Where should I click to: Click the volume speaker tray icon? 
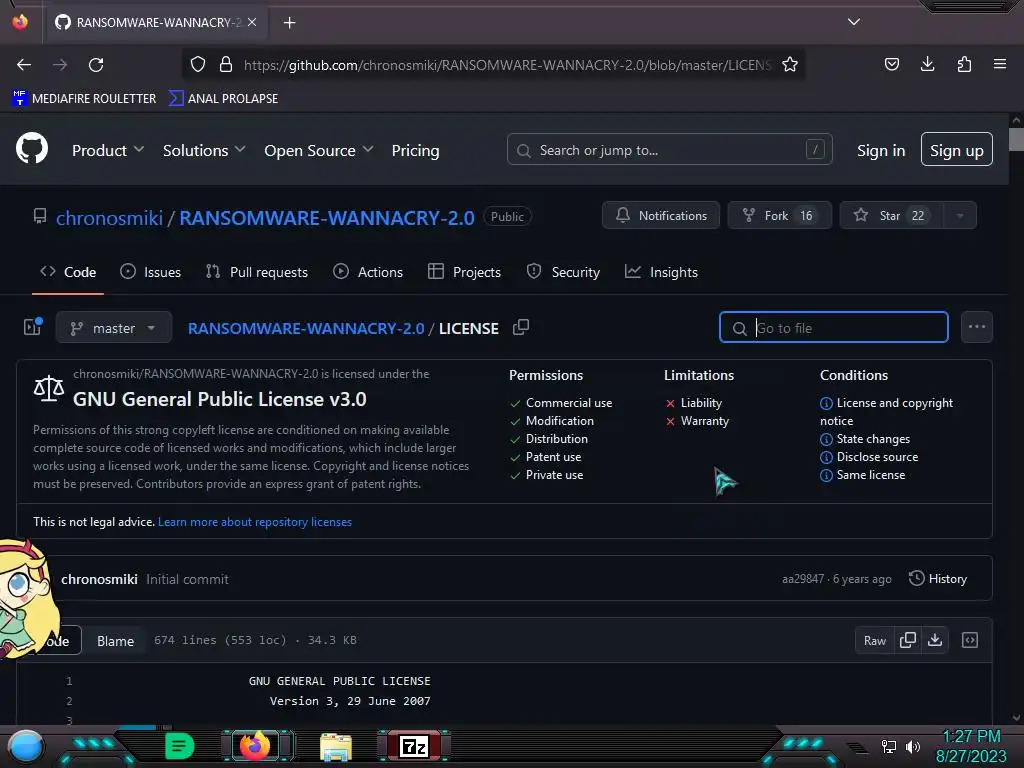click(x=913, y=747)
